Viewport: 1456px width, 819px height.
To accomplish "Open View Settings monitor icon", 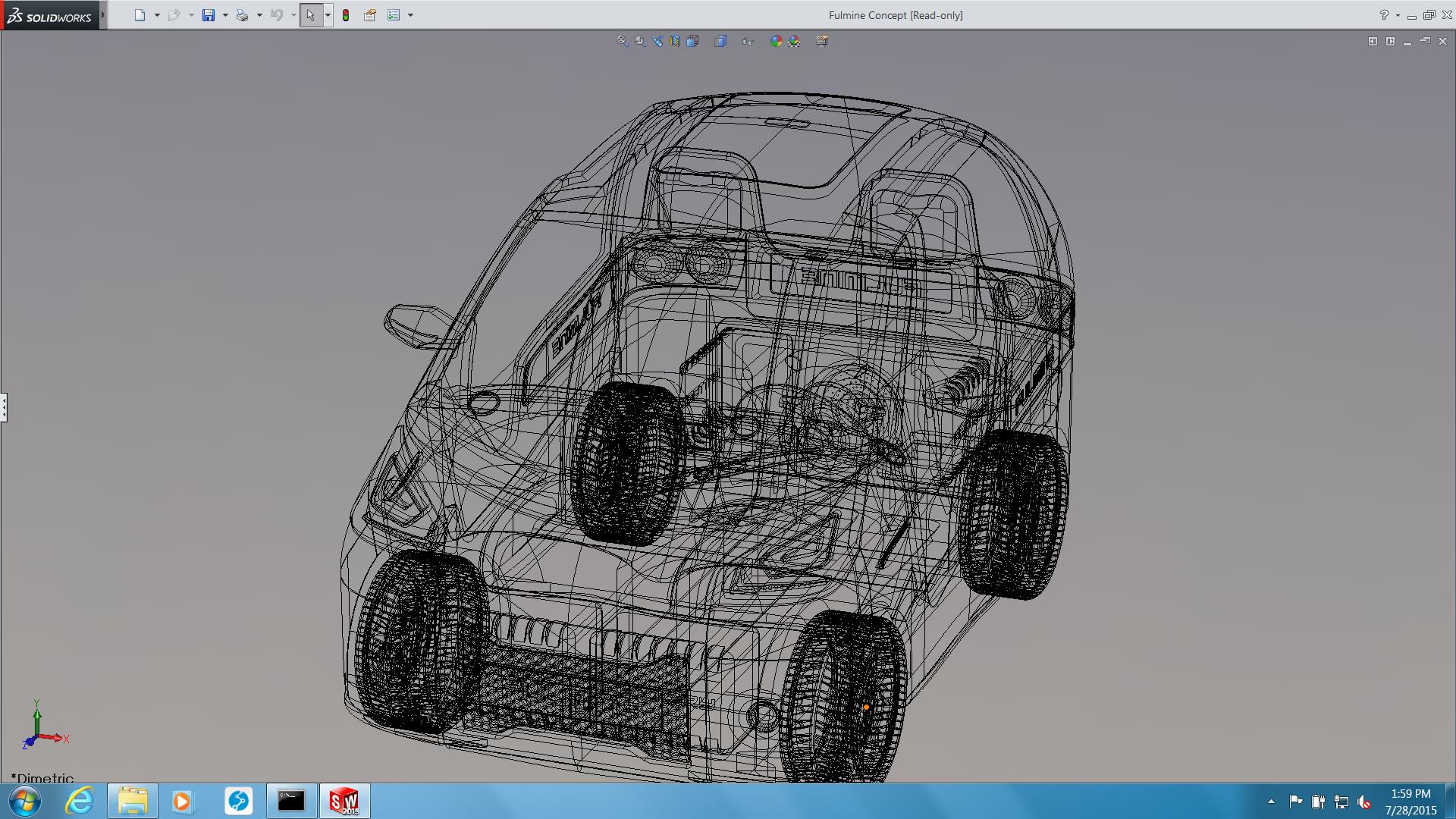I will coord(822,42).
